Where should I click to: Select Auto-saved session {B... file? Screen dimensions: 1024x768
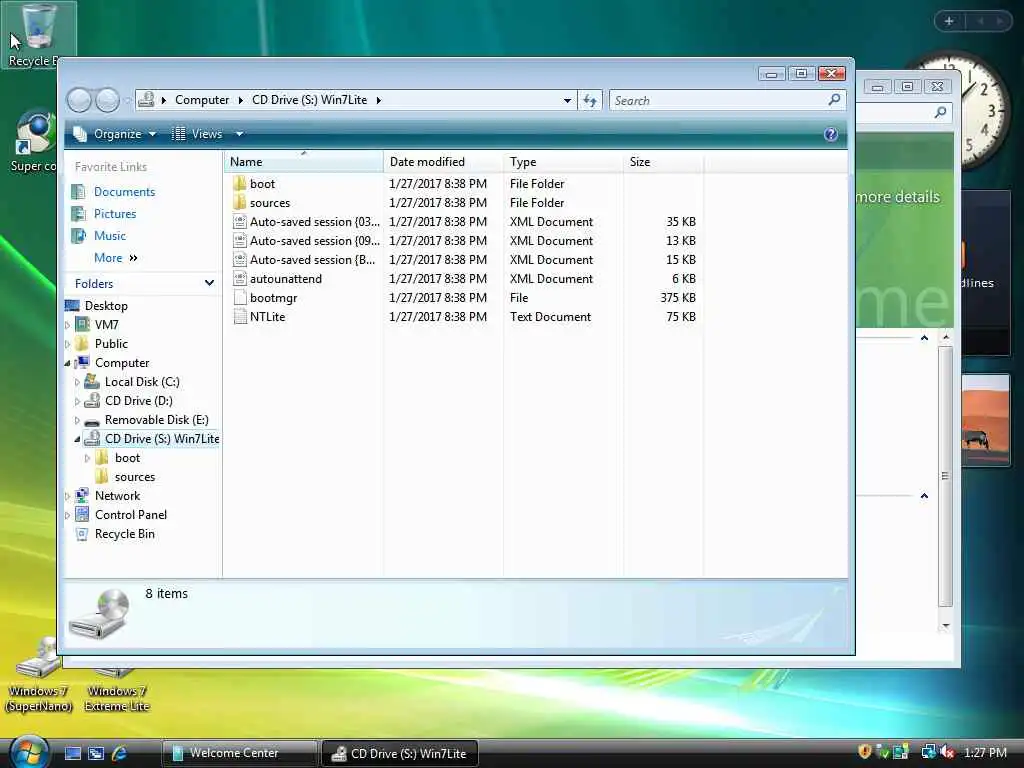pos(312,259)
